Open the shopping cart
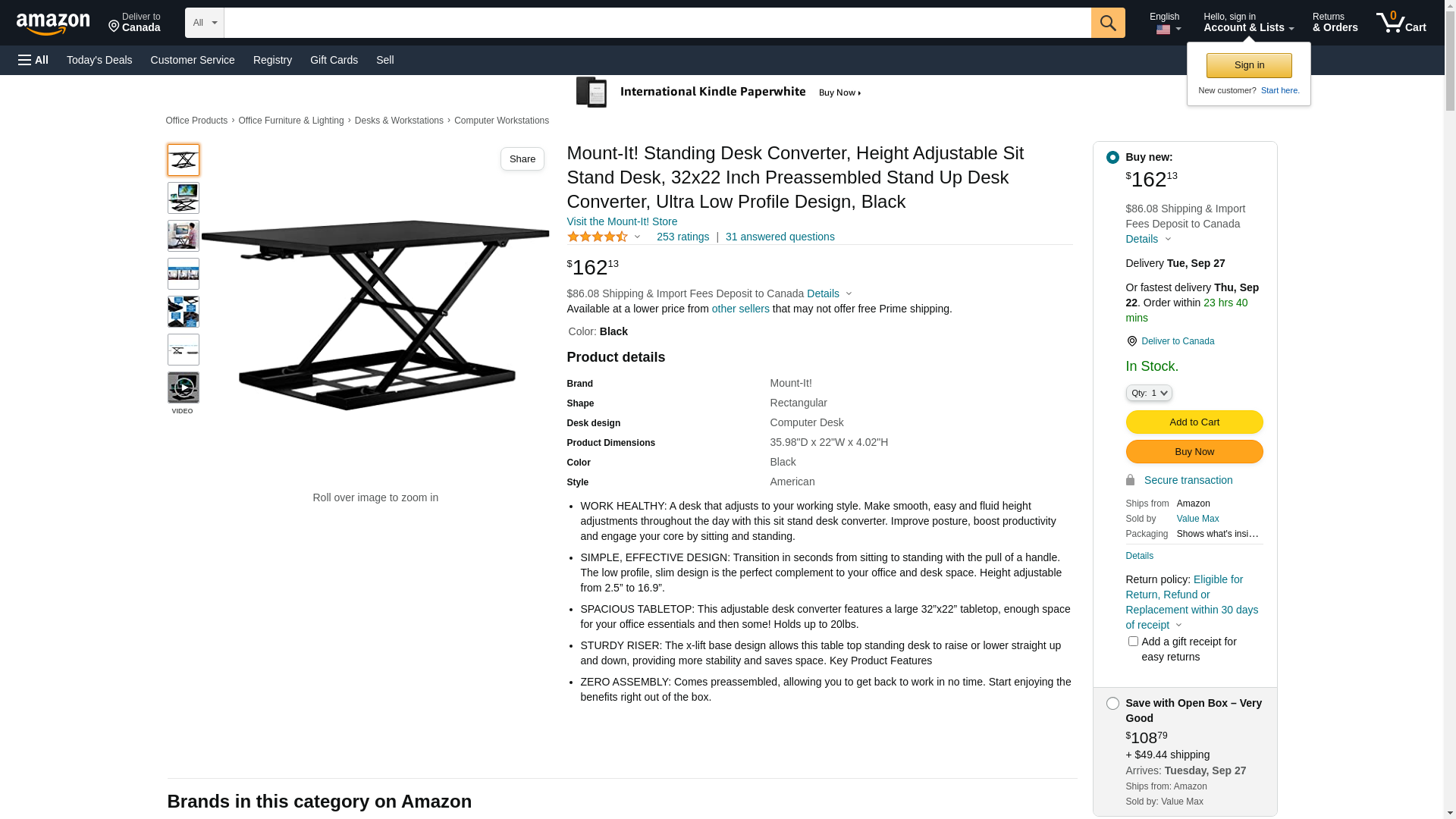The width and height of the screenshot is (1456, 819). (1401, 23)
